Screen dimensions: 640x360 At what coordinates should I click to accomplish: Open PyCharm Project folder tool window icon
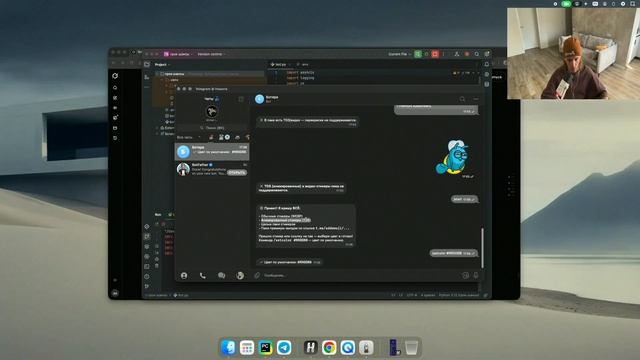[147, 64]
